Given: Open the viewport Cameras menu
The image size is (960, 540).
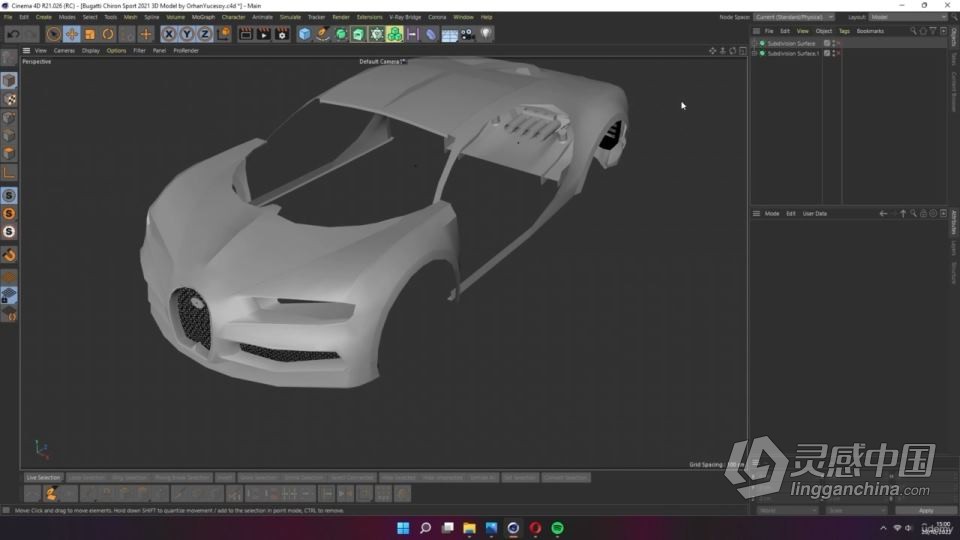Looking at the screenshot, I should pos(64,51).
